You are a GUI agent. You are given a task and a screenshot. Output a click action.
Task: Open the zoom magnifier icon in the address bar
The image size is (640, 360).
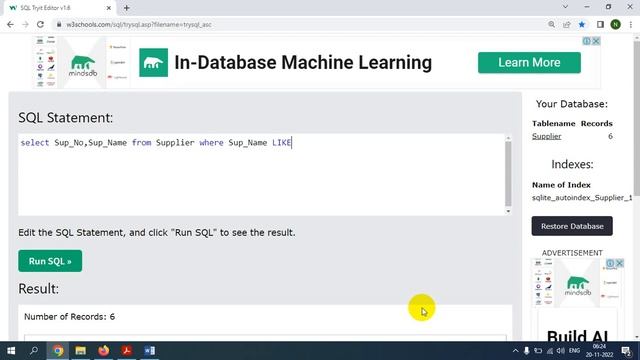pyautogui.click(x=551, y=24)
